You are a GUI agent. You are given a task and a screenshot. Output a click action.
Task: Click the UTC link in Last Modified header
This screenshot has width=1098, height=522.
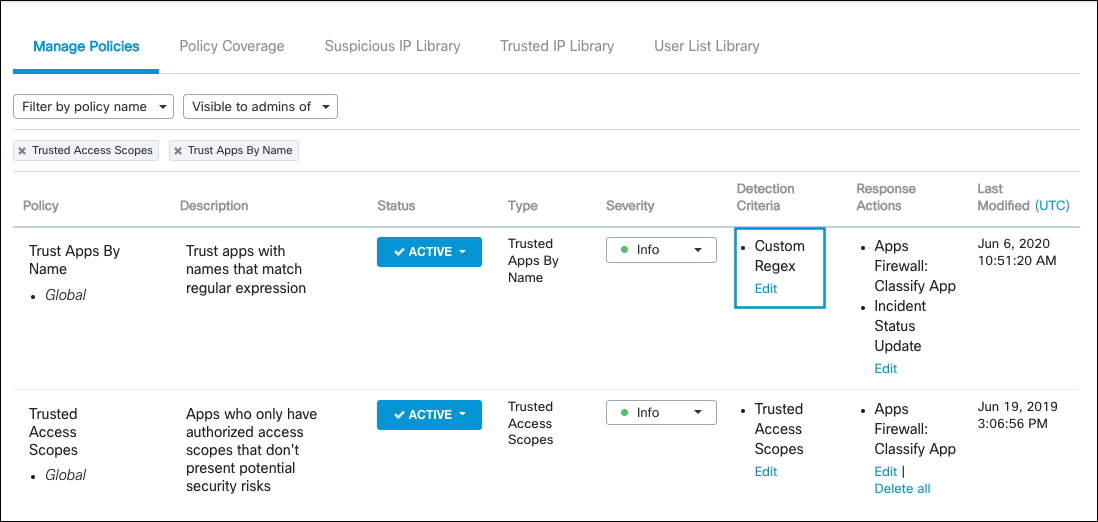tap(1052, 206)
